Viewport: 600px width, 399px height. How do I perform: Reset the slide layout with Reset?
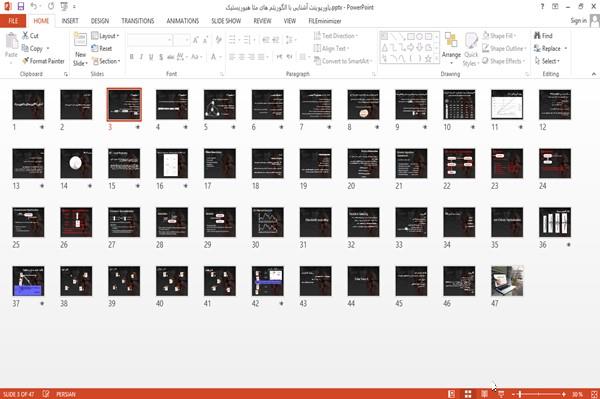click(x=102, y=48)
